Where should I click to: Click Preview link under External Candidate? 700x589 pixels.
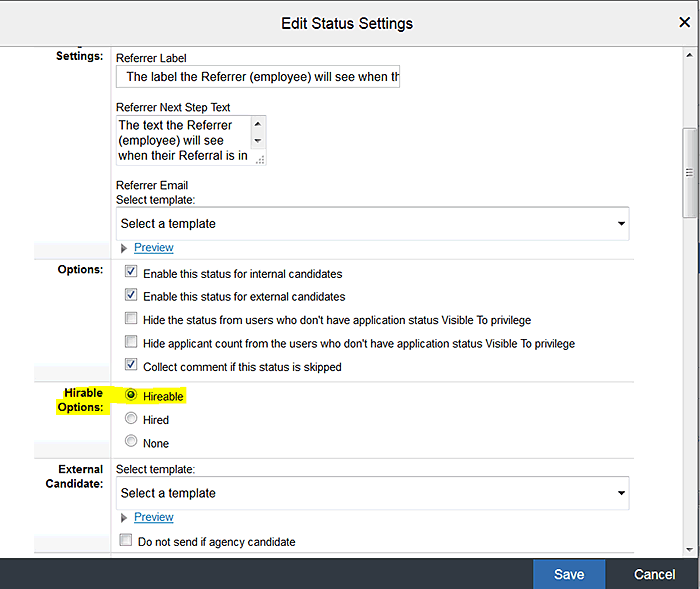pyautogui.click(x=153, y=517)
